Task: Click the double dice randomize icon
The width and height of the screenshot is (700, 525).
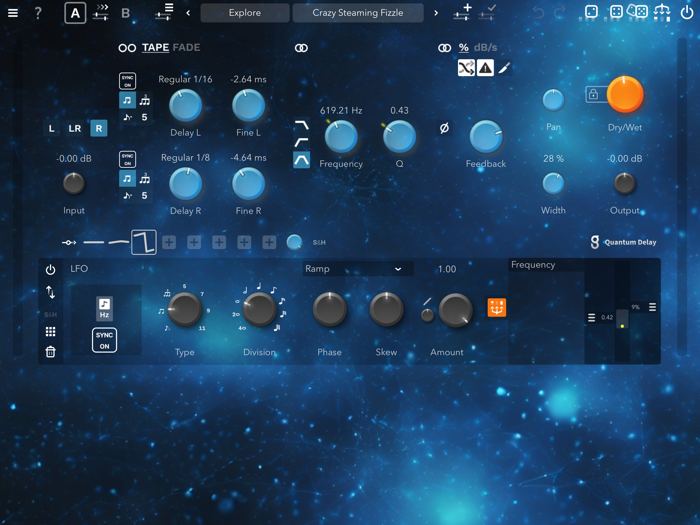Action: [637, 11]
